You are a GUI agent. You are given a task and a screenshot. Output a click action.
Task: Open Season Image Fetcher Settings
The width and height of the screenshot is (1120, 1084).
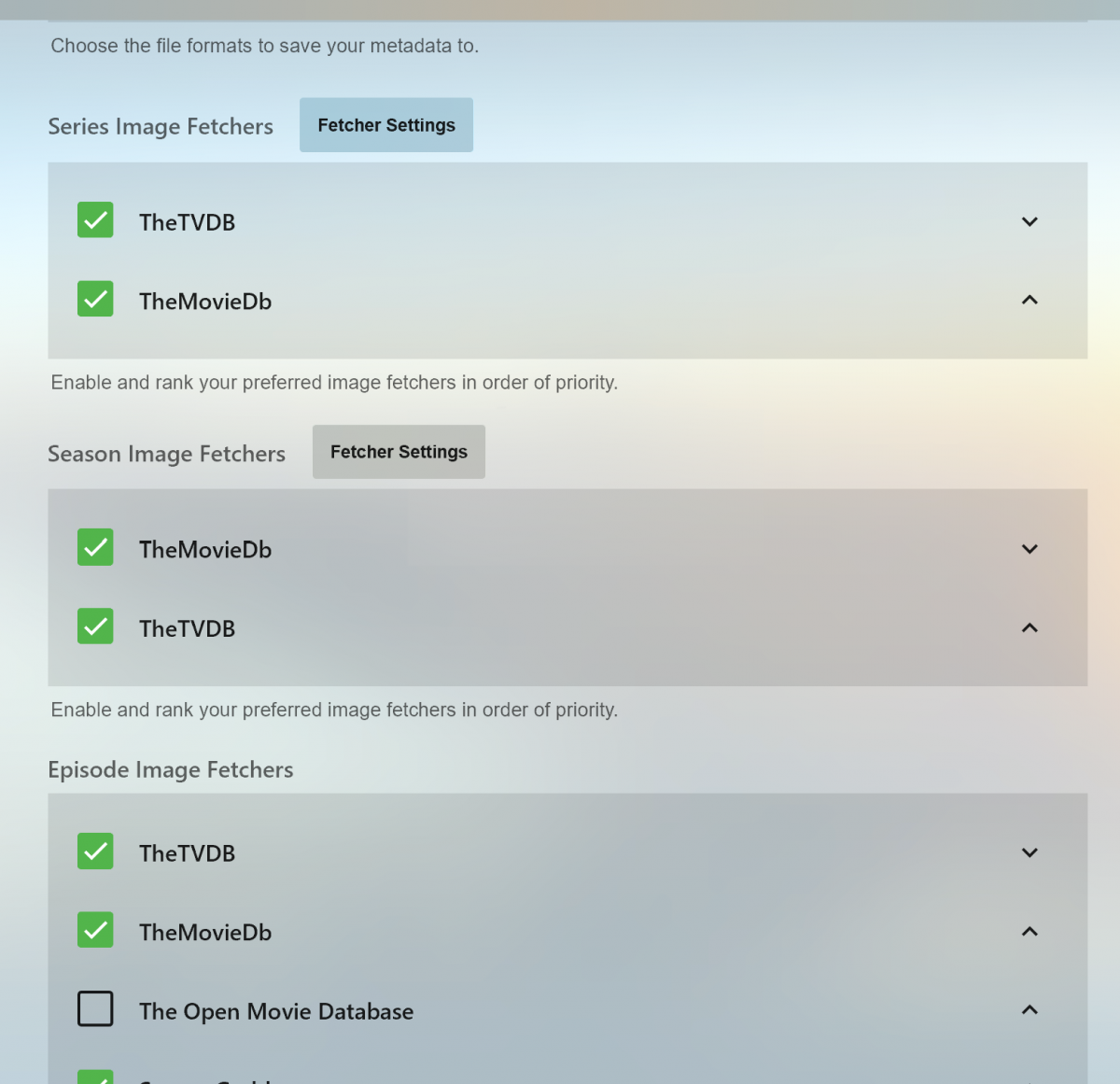point(399,452)
